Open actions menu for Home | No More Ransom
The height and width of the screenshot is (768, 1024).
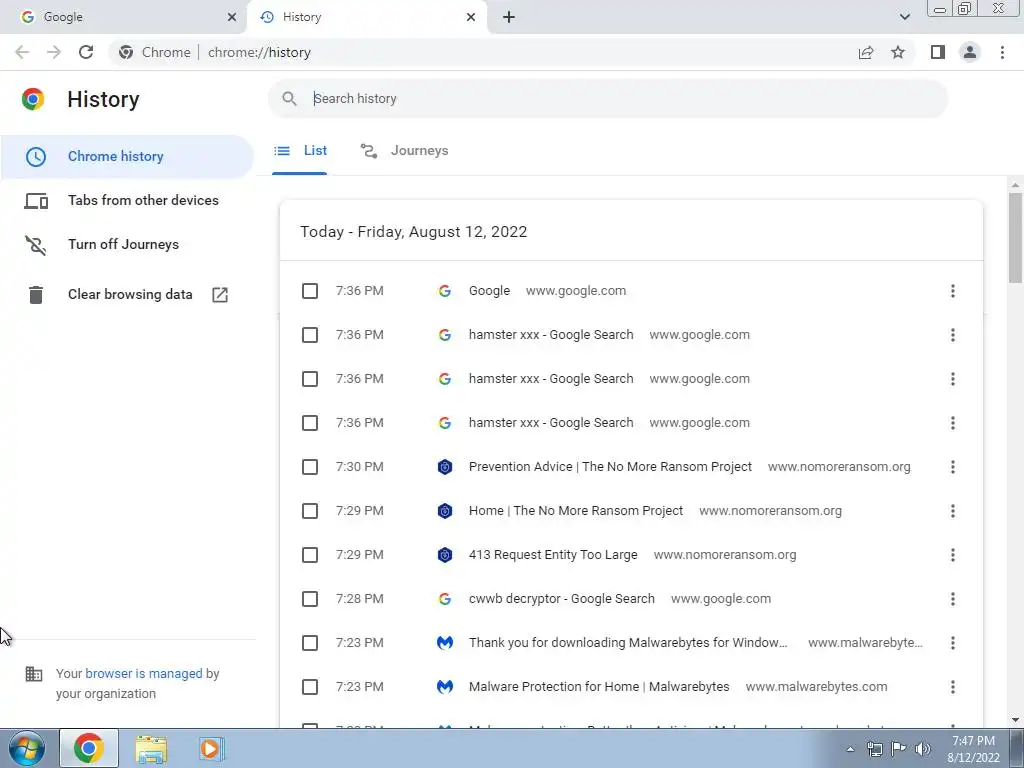(x=953, y=511)
